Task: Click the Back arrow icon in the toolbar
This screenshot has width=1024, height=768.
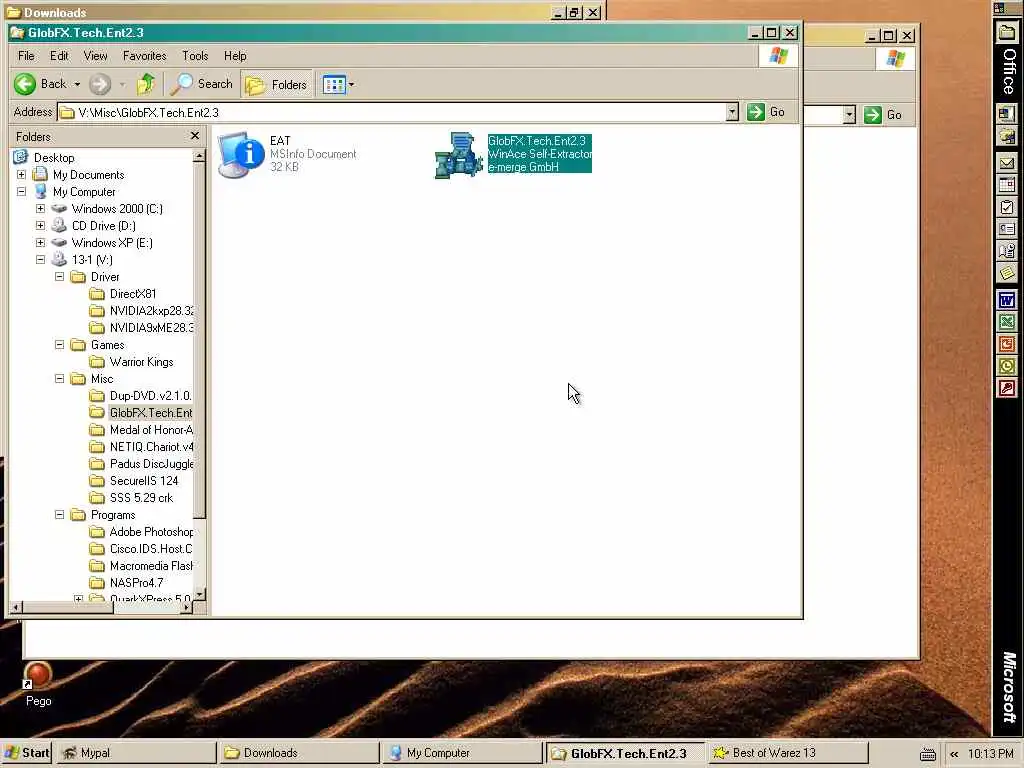Action: pos(25,84)
